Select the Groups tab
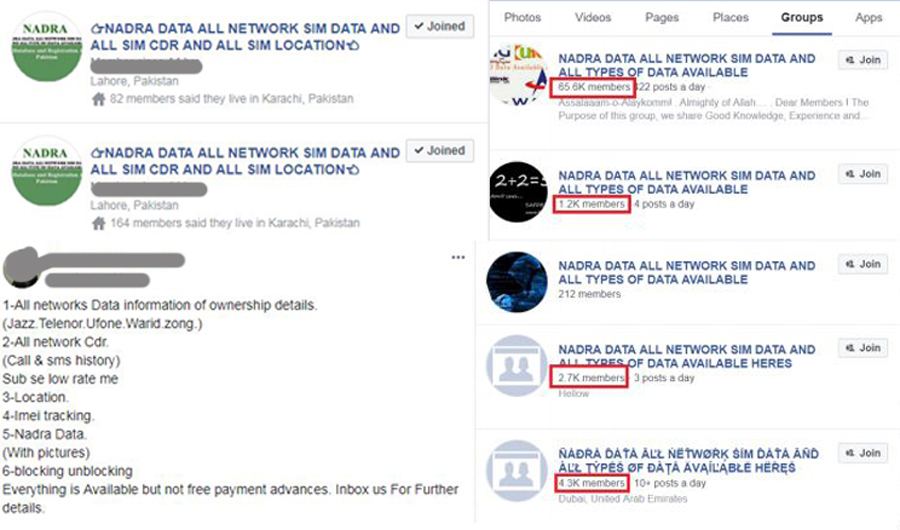 click(801, 17)
